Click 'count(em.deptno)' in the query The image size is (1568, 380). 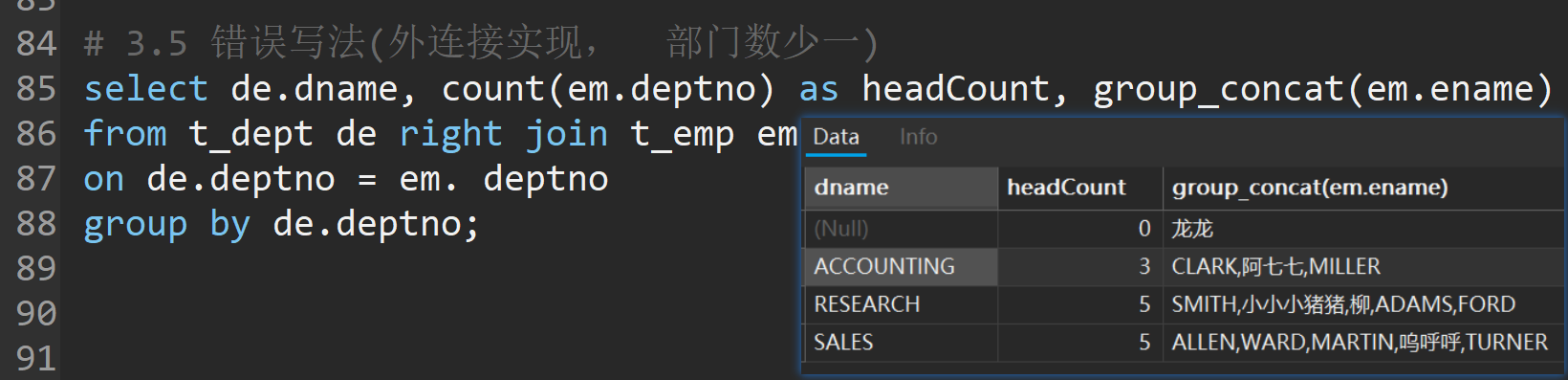(608, 89)
